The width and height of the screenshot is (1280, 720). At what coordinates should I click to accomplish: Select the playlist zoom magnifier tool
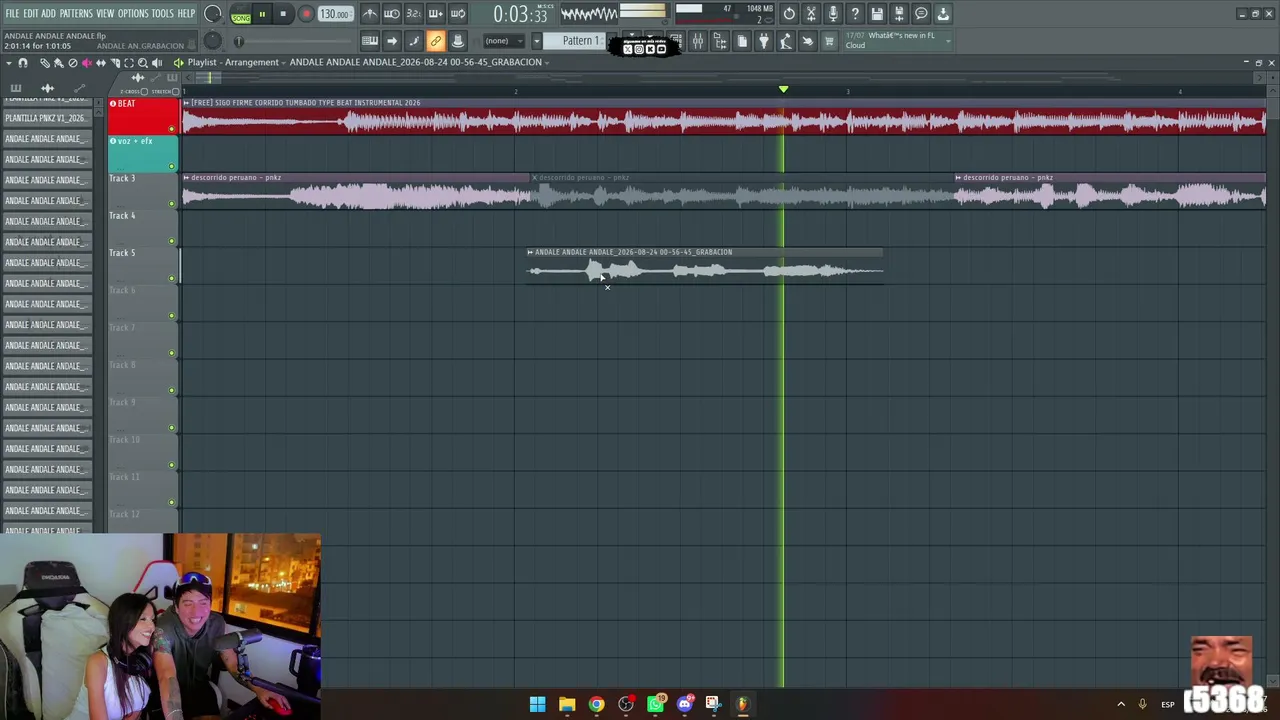(x=143, y=63)
